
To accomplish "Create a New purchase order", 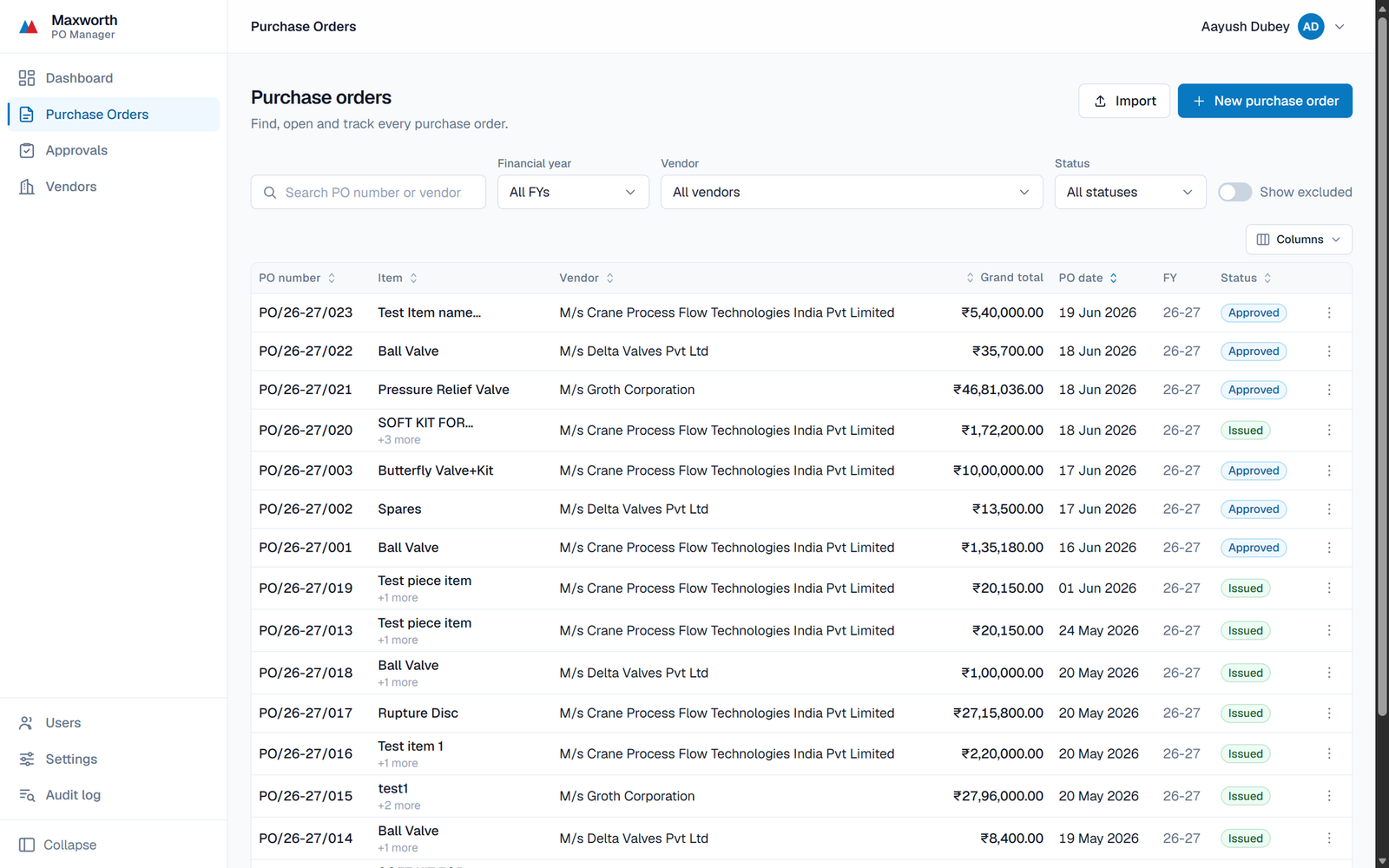I will click(1265, 101).
